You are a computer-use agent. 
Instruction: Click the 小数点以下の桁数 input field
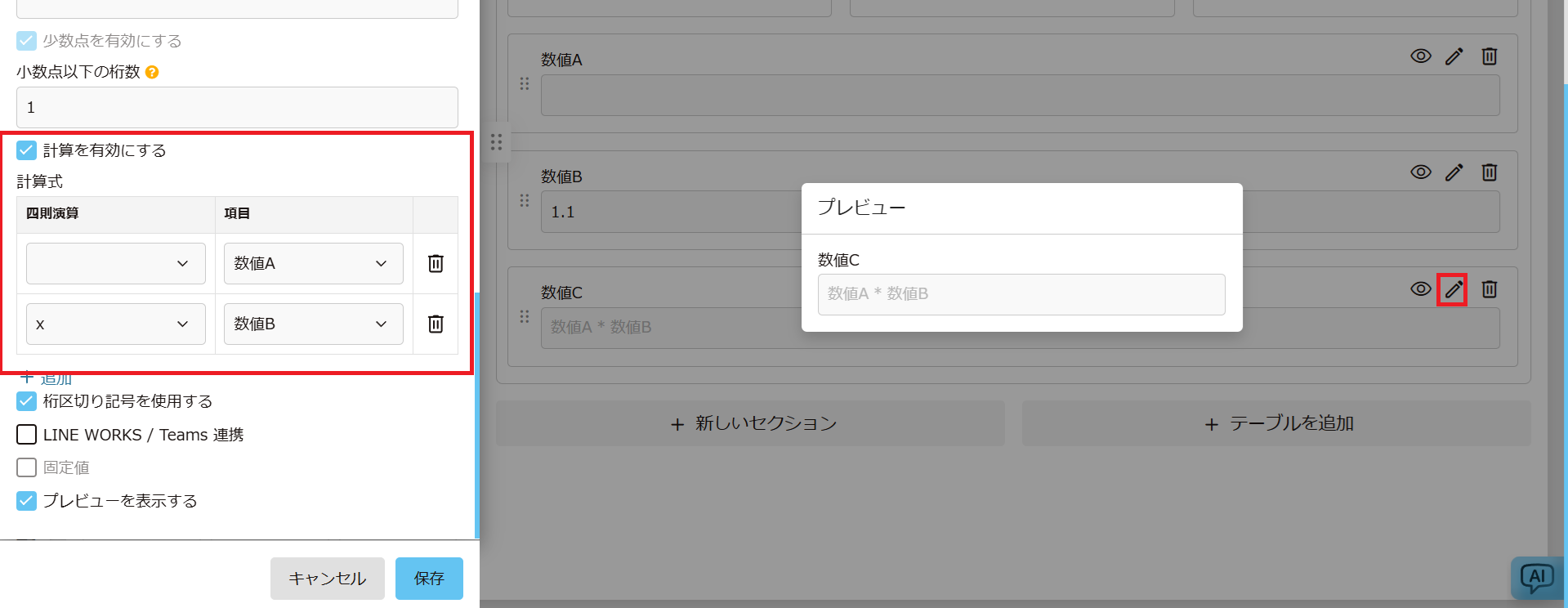(x=237, y=107)
